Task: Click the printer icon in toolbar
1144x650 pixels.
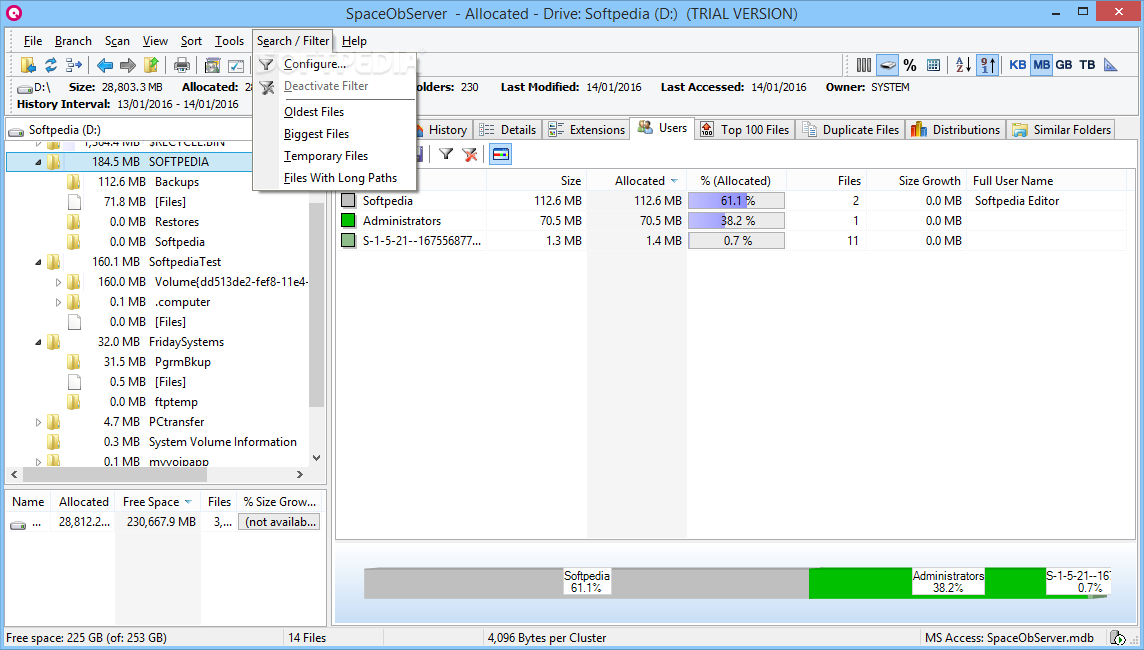Action: 182,66
